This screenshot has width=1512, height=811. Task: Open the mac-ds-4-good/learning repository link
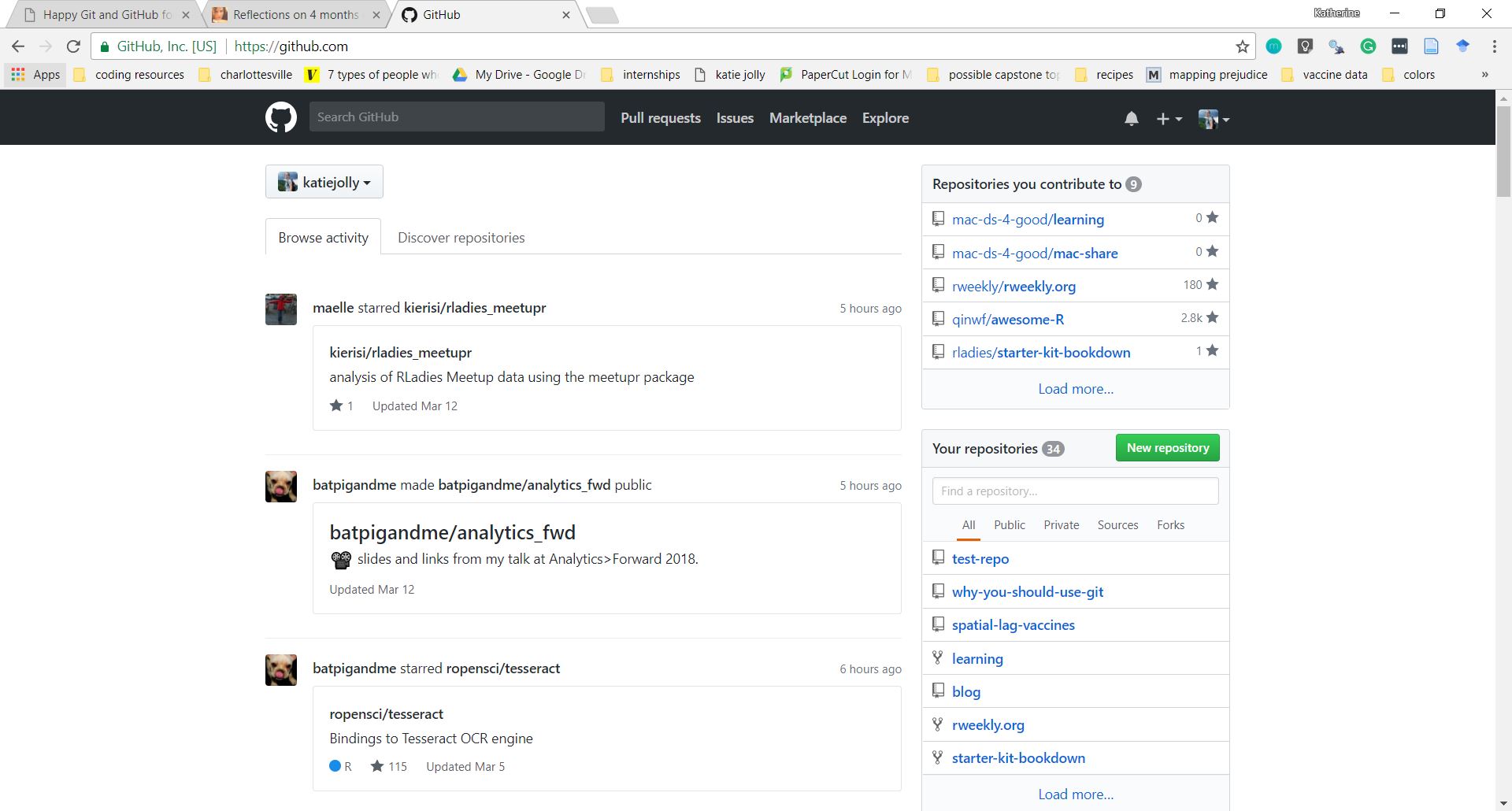tap(1028, 219)
